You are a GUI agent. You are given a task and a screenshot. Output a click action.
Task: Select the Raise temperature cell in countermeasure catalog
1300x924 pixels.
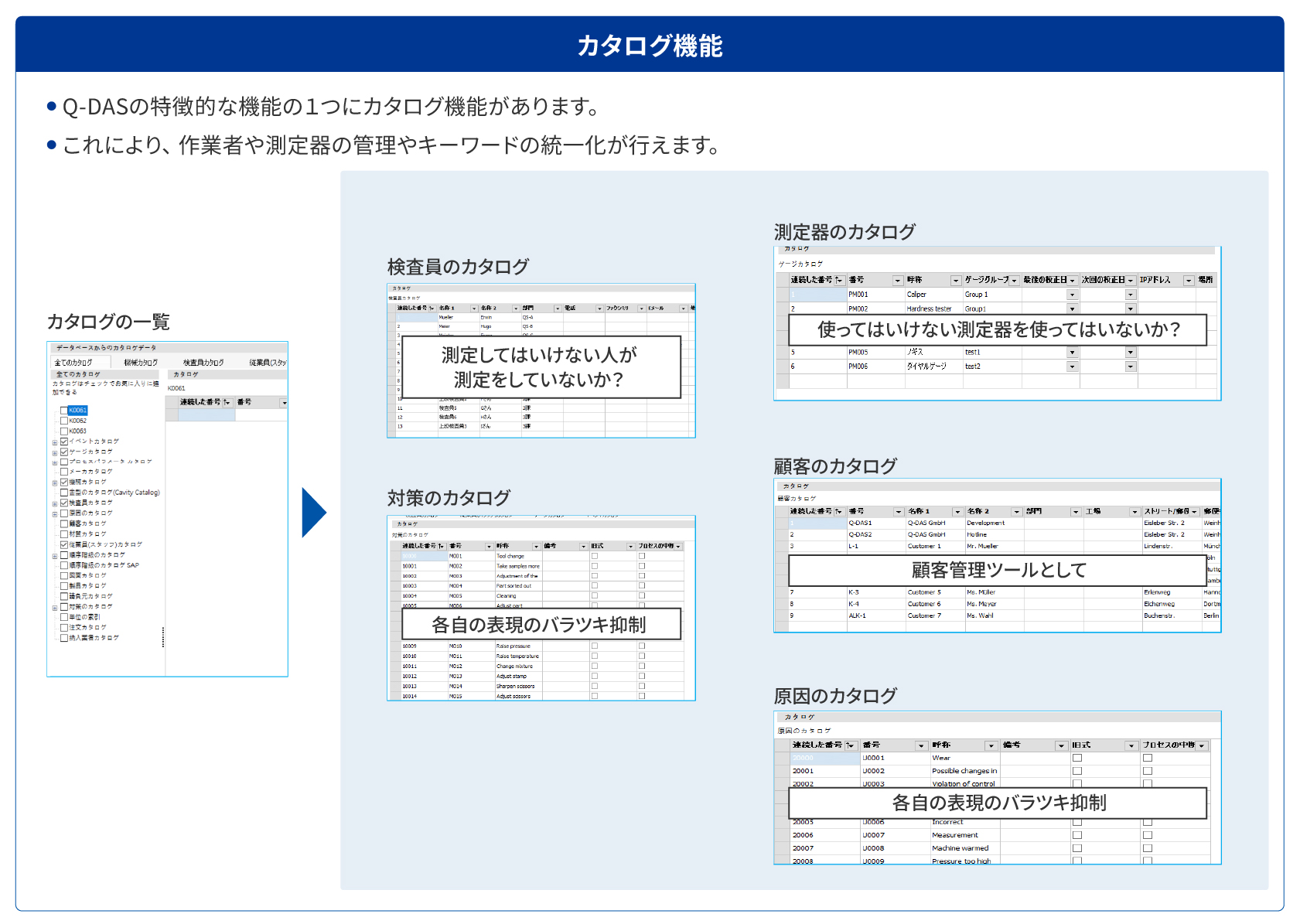tap(517, 656)
